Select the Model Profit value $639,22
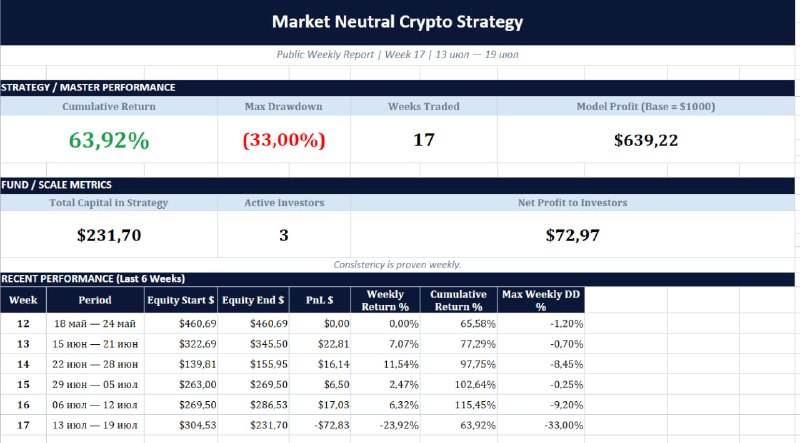800x443 pixels. coord(646,140)
